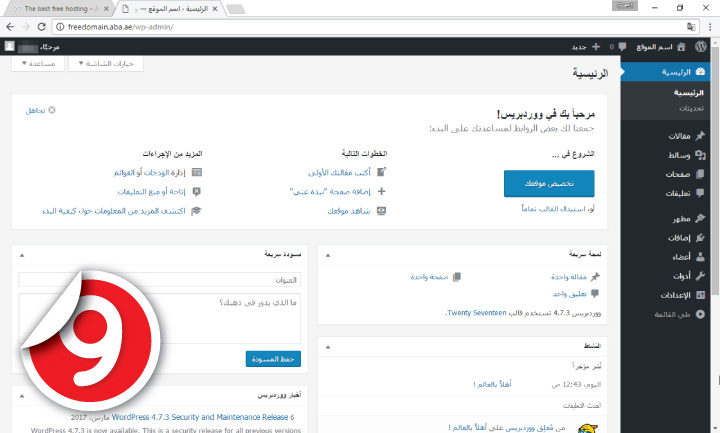Click the manage widgets or menus icon
The height and width of the screenshot is (433, 720).
pos(197,172)
